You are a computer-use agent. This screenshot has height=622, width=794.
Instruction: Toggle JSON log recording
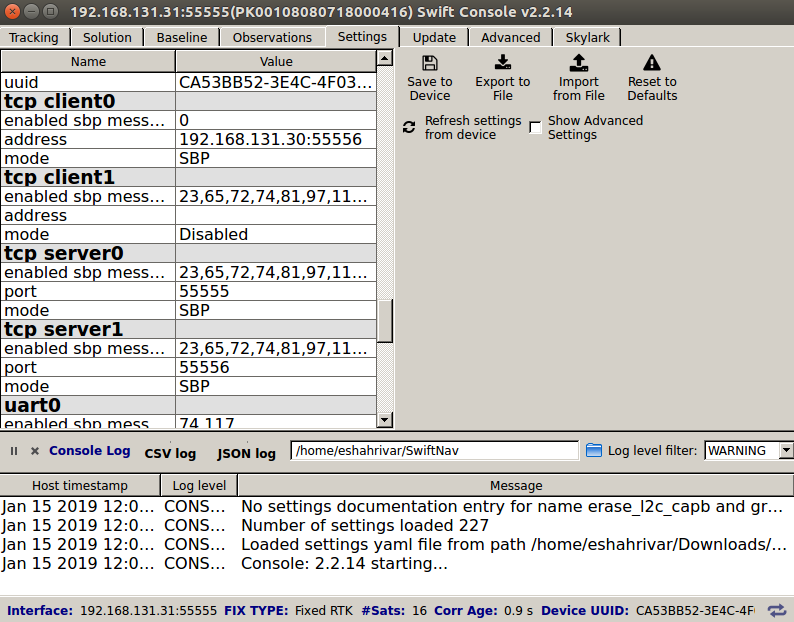246,453
